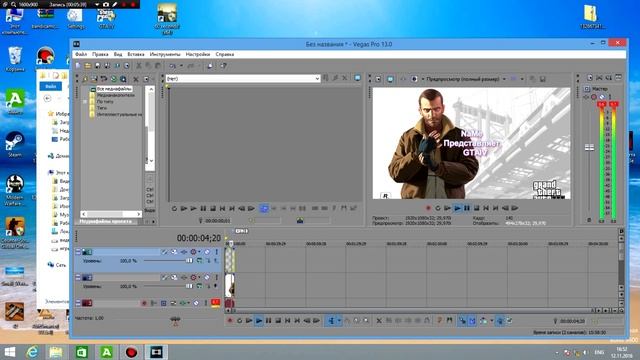Click Stop in main transport bar

(x=278, y=321)
